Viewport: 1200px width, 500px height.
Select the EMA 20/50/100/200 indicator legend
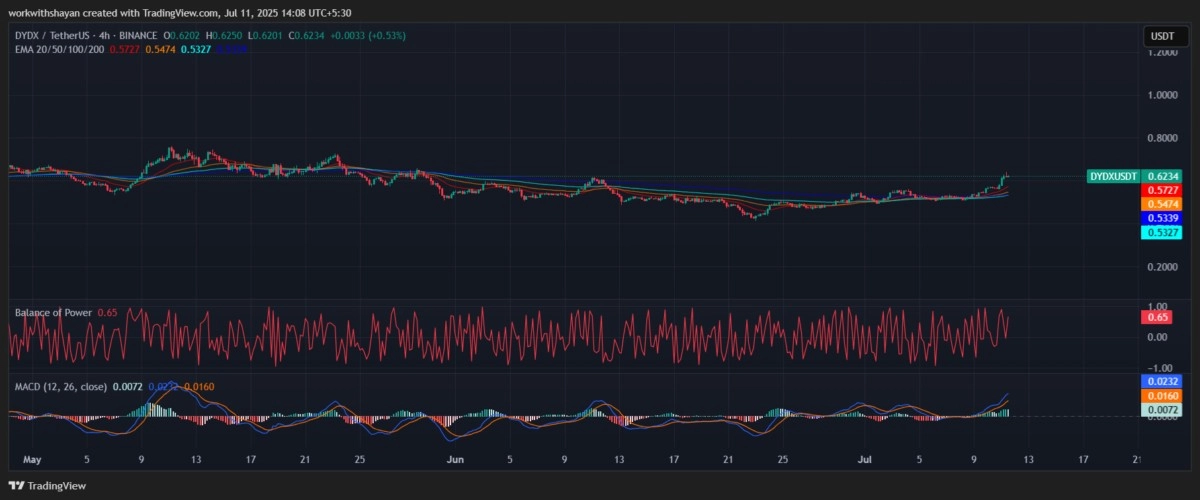tap(59, 48)
